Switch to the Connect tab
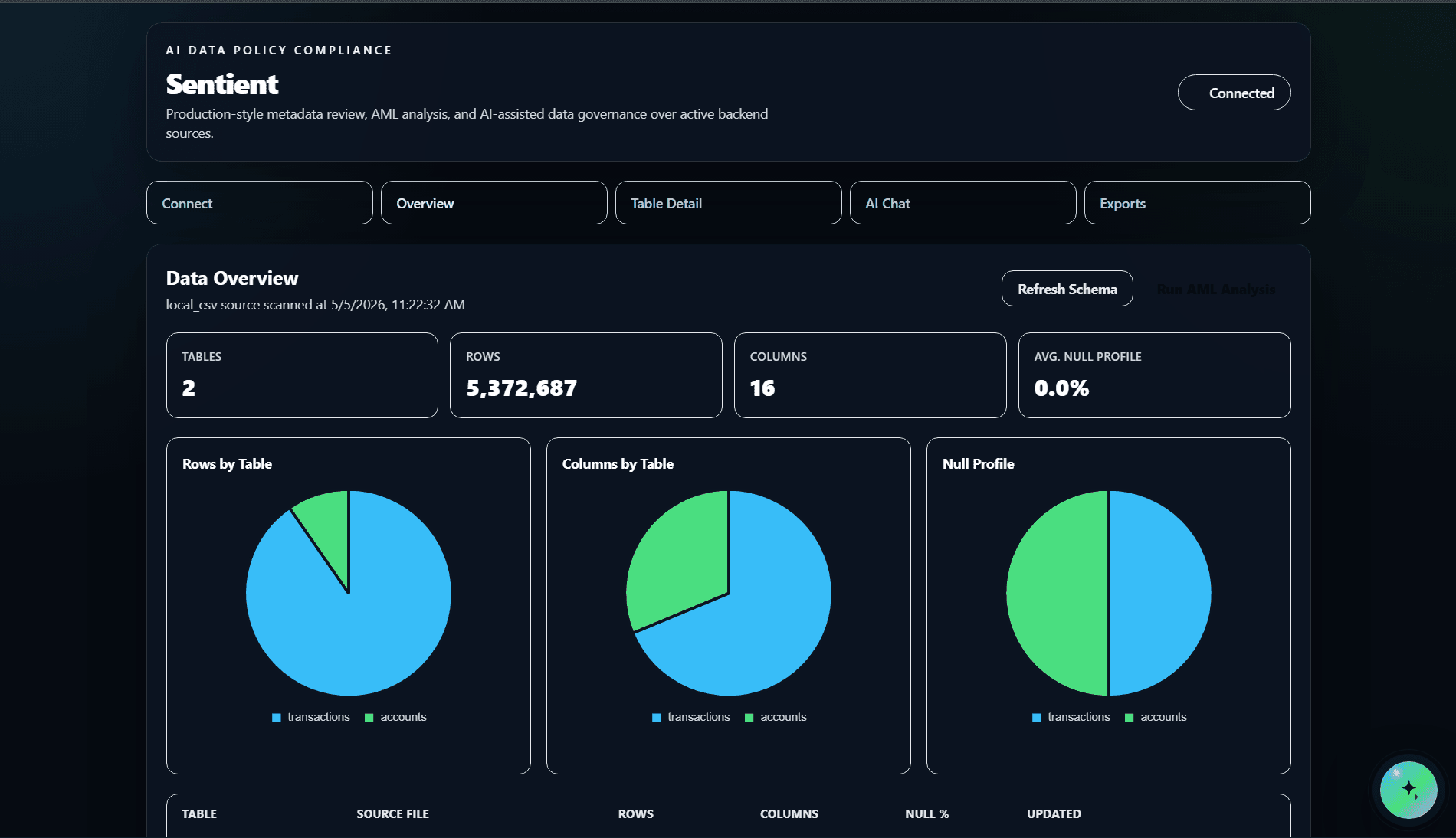Screen dimensions: 1456x838 coord(260,203)
